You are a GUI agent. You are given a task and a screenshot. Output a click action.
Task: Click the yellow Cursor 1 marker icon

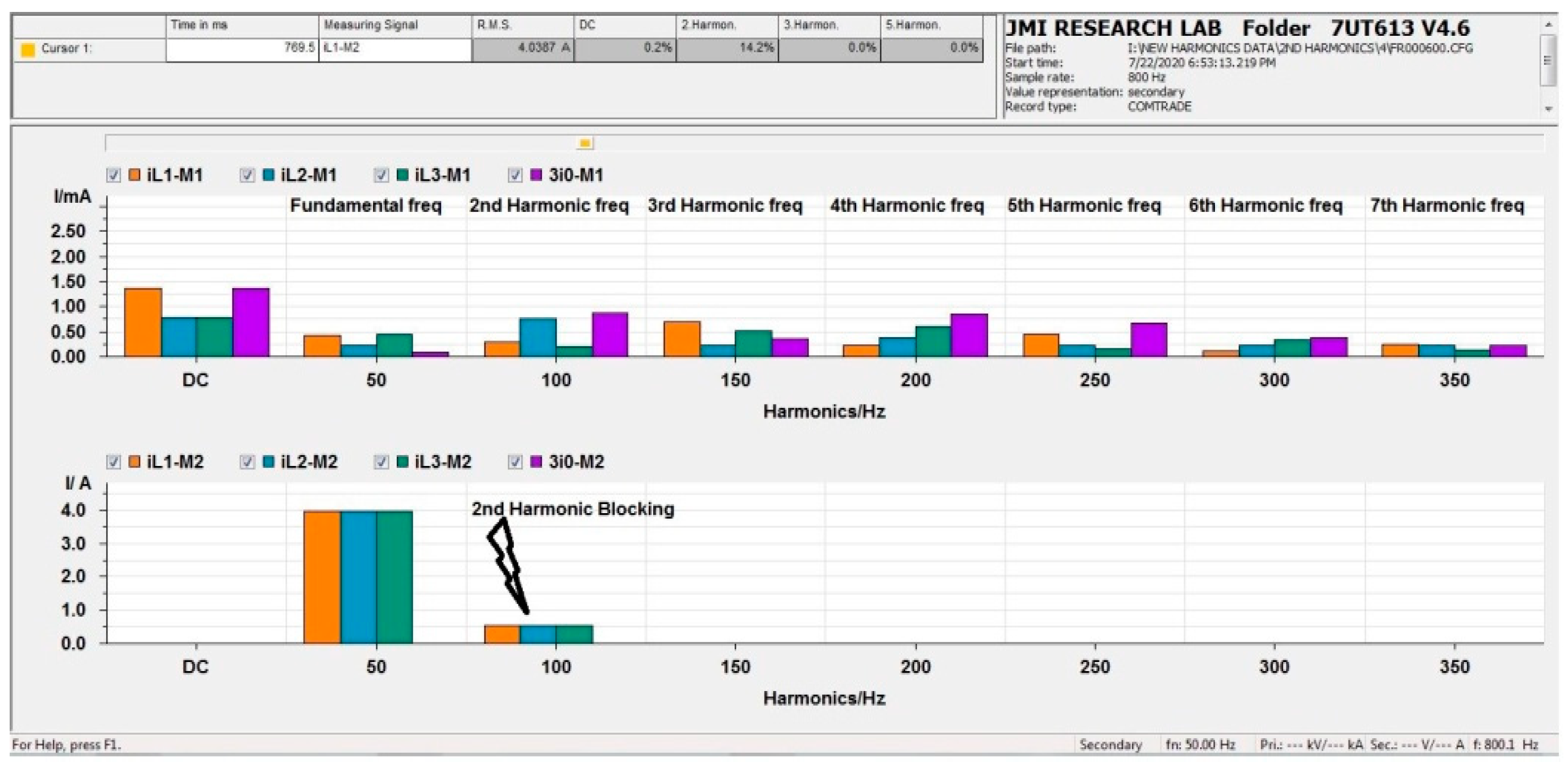(x=27, y=50)
